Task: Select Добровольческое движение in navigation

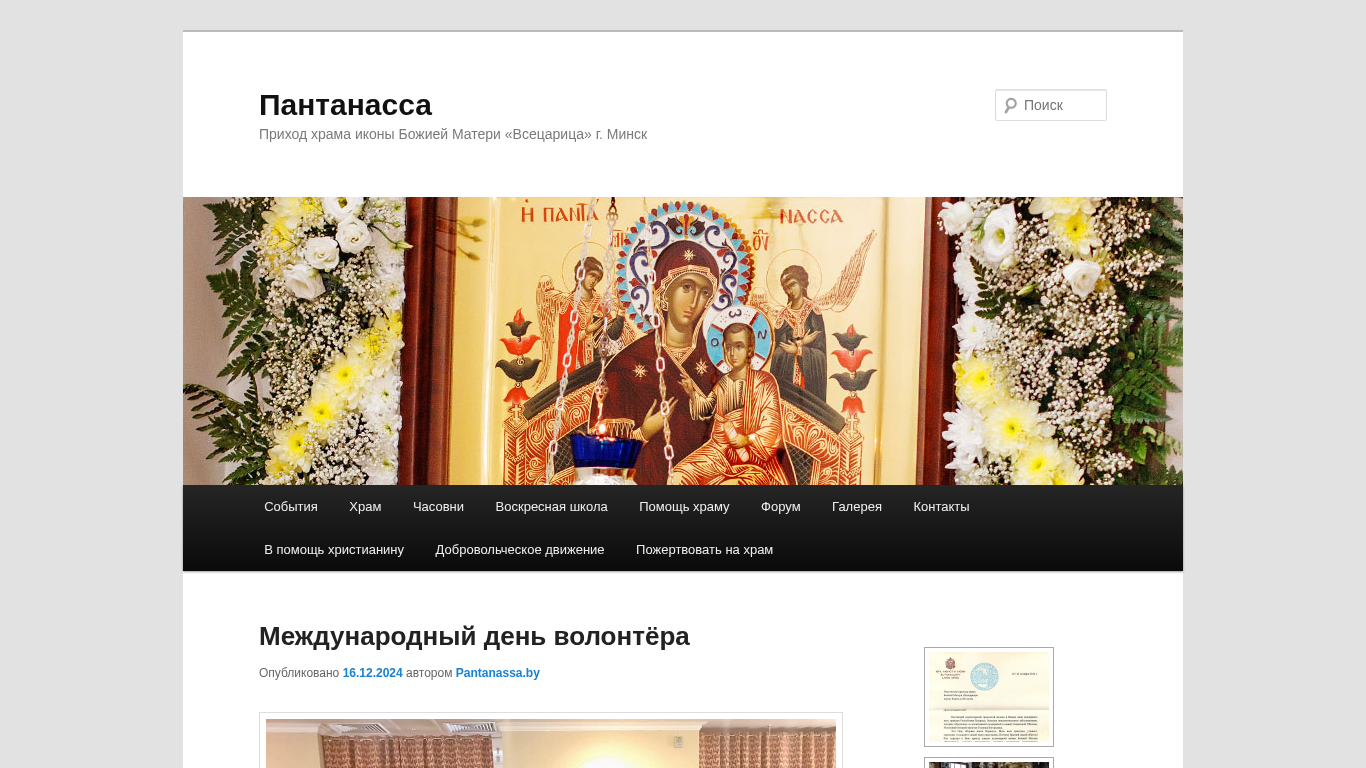Action: (520, 549)
